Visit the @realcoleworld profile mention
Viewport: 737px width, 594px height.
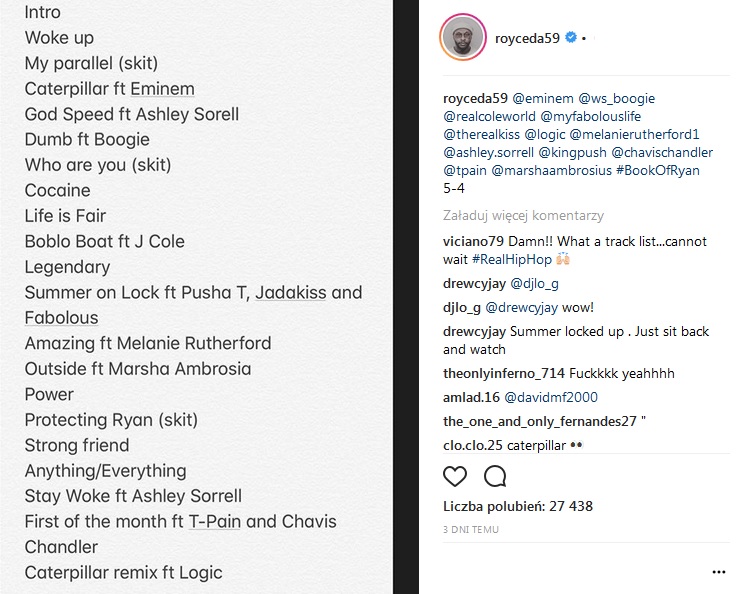[490, 117]
